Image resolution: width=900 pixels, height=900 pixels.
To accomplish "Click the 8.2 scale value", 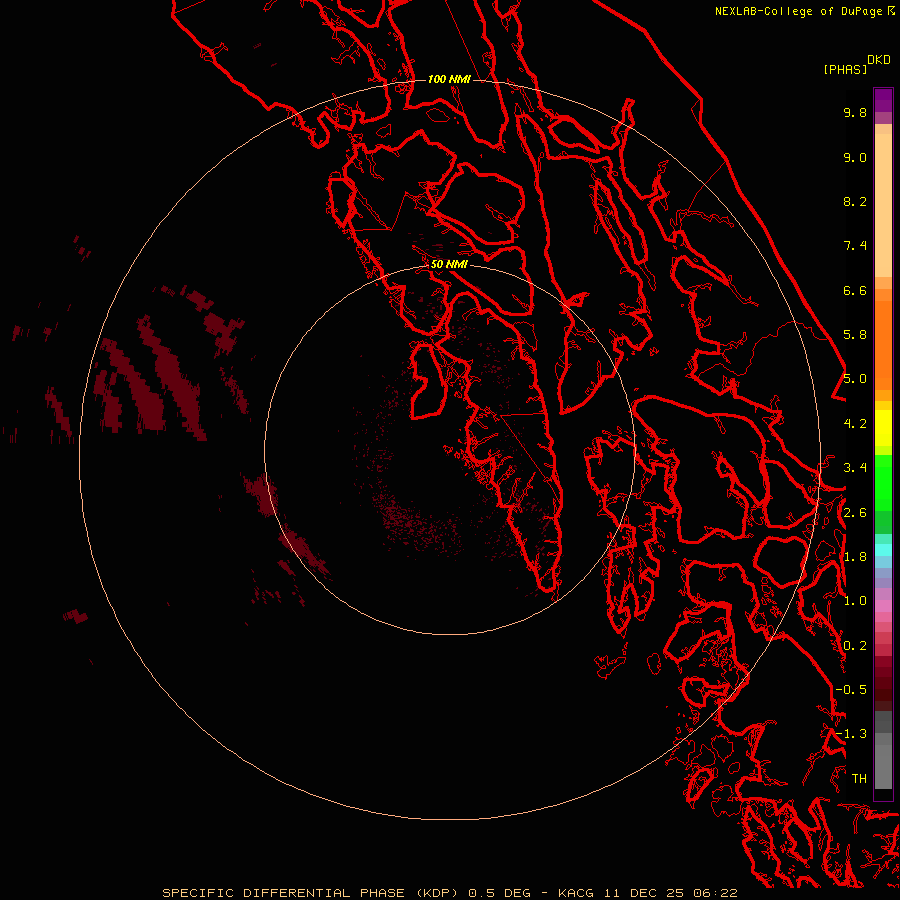I will point(855,201).
